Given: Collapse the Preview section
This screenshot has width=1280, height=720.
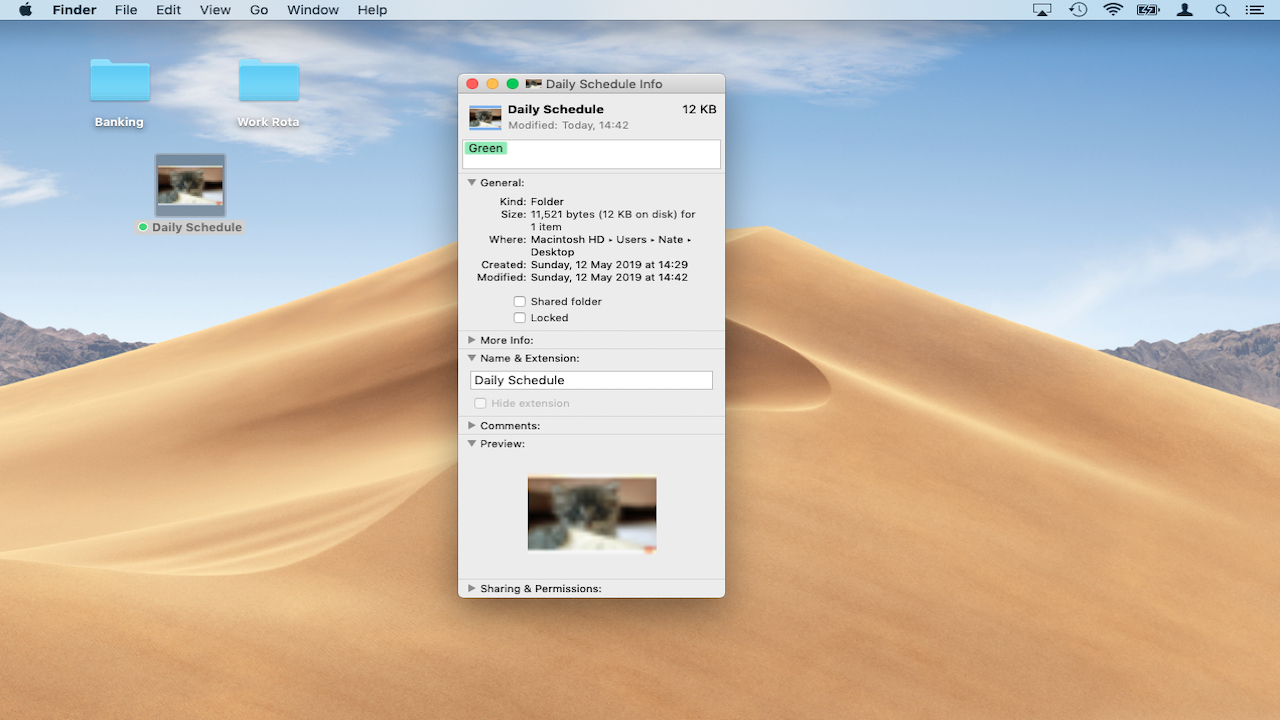Looking at the screenshot, I should click(x=472, y=443).
